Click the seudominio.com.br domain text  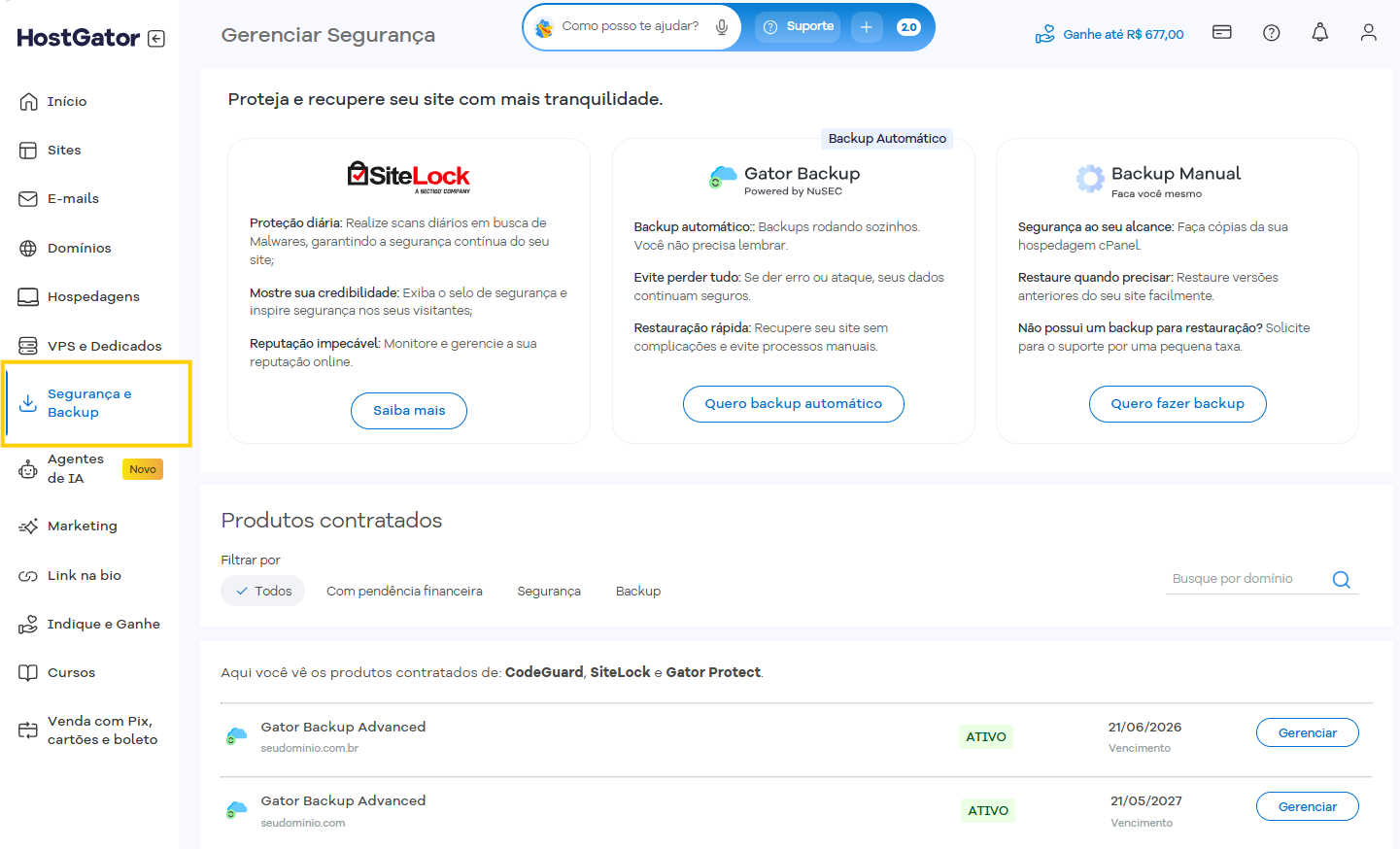tap(310, 748)
